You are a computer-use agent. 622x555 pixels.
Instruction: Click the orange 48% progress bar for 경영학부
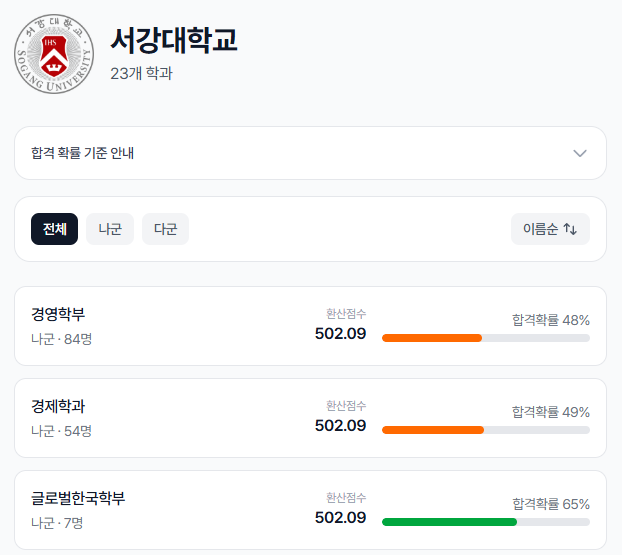point(432,338)
